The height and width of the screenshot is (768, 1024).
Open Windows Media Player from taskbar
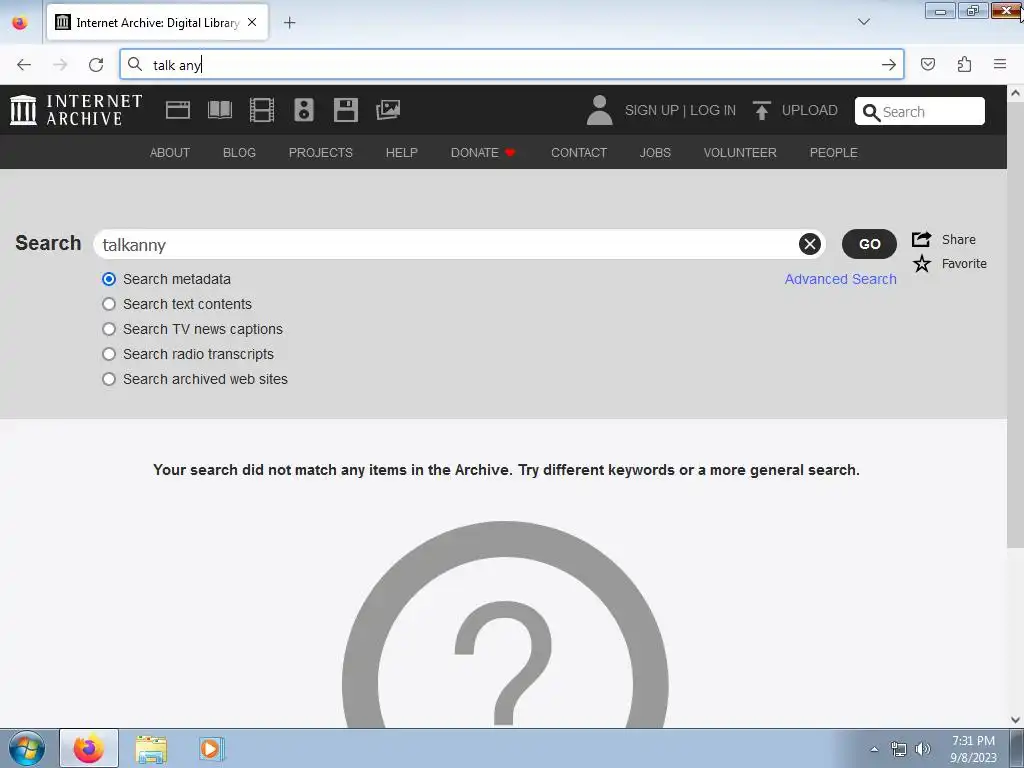coord(211,749)
